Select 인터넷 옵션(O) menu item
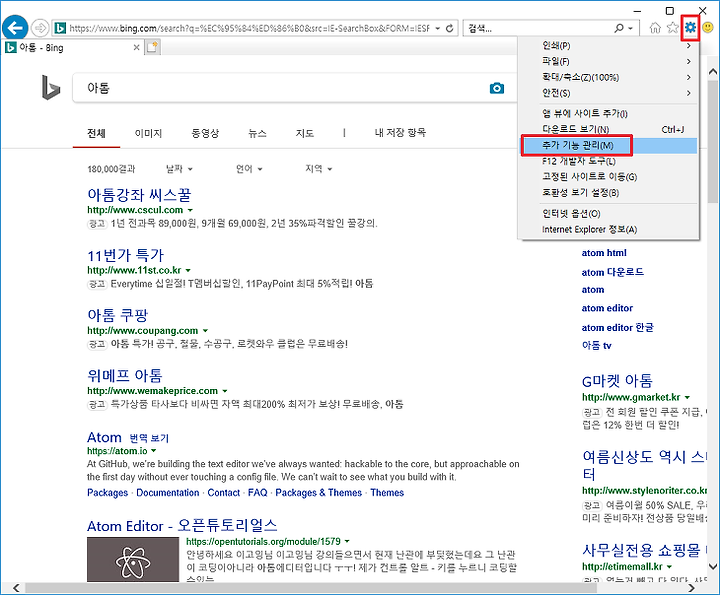Screen dimensions: 720x595 (609, 213)
